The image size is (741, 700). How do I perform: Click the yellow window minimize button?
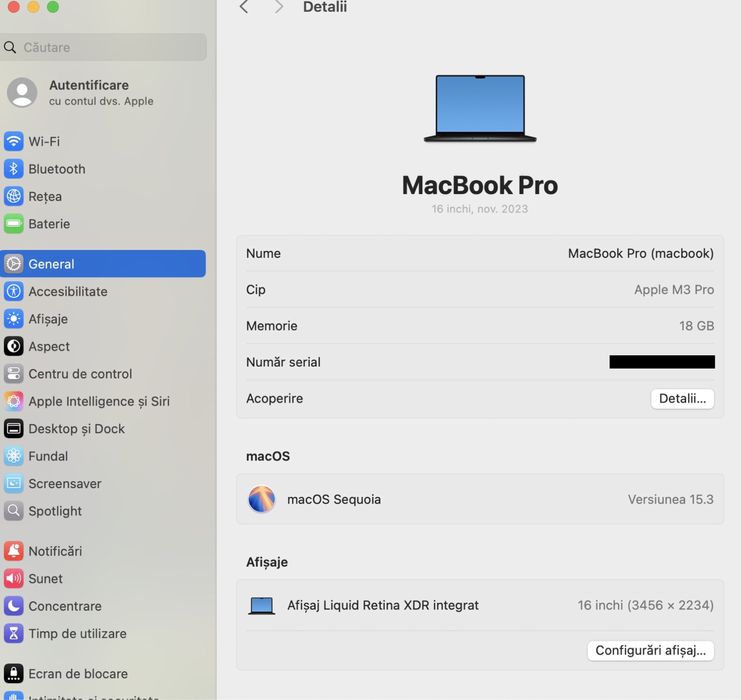33,6
